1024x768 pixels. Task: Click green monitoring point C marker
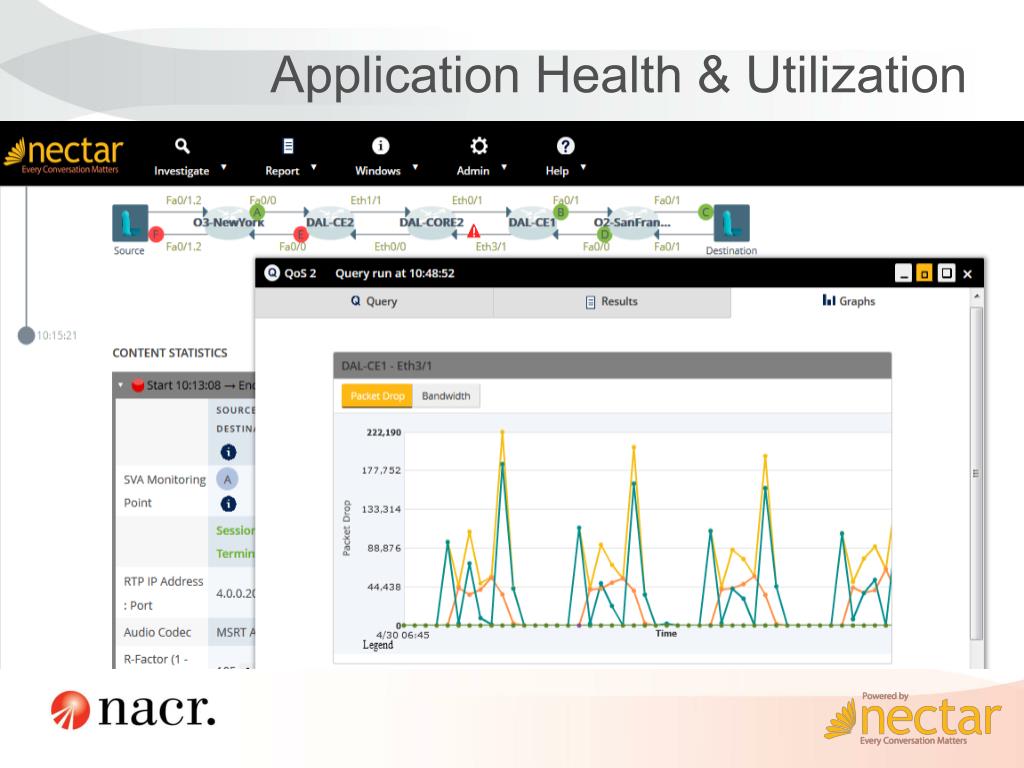[705, 212]
